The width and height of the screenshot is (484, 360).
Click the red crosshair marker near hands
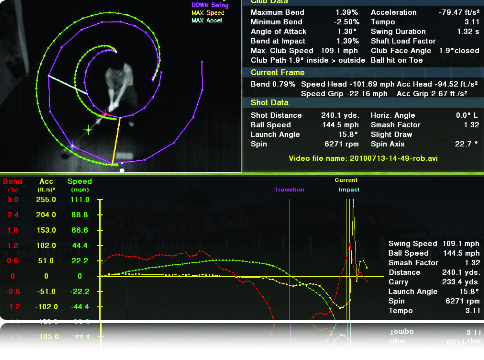(106, 113)
